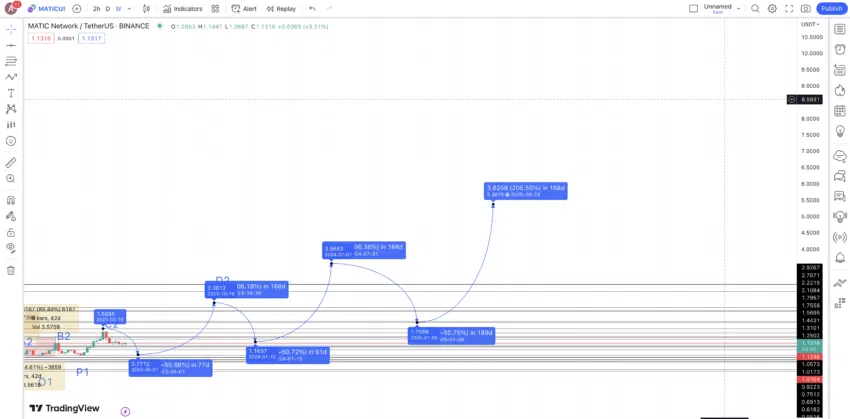This screenshot has width=850, height=419.
Task: Click the undo arrow
Action: (312, 9)
